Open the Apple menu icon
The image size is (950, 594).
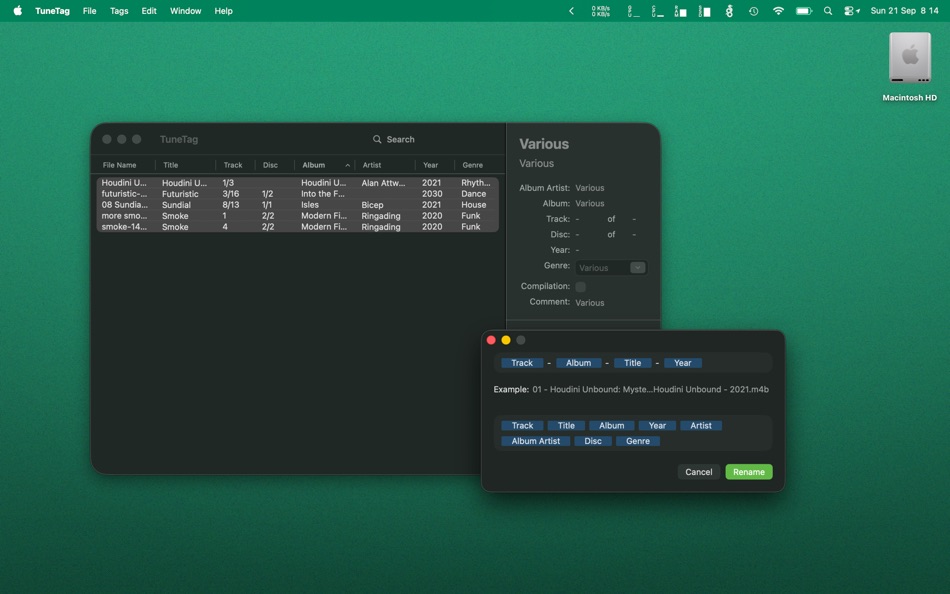coord(15,11)
